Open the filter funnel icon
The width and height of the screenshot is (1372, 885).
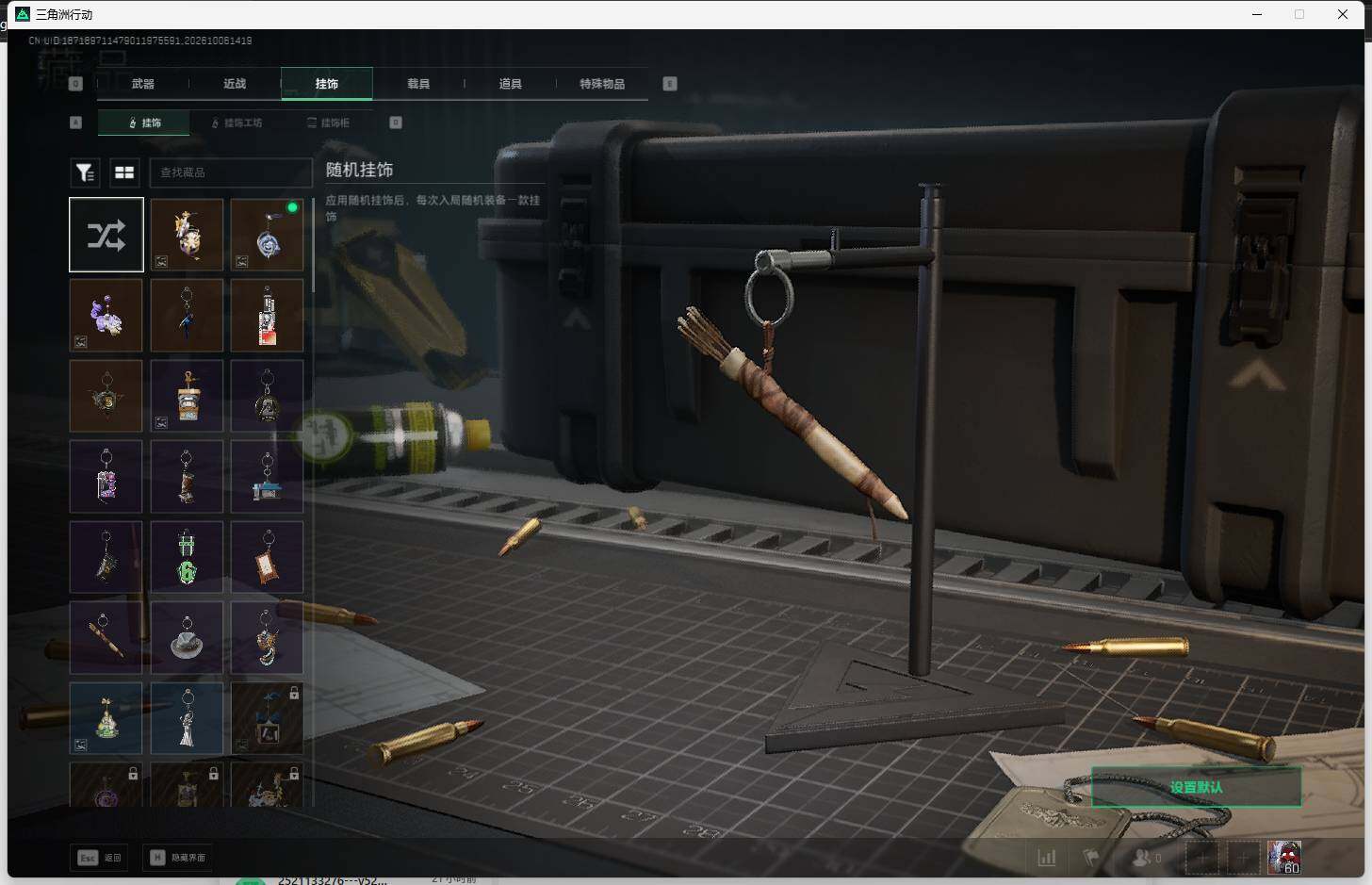[85, 172]
